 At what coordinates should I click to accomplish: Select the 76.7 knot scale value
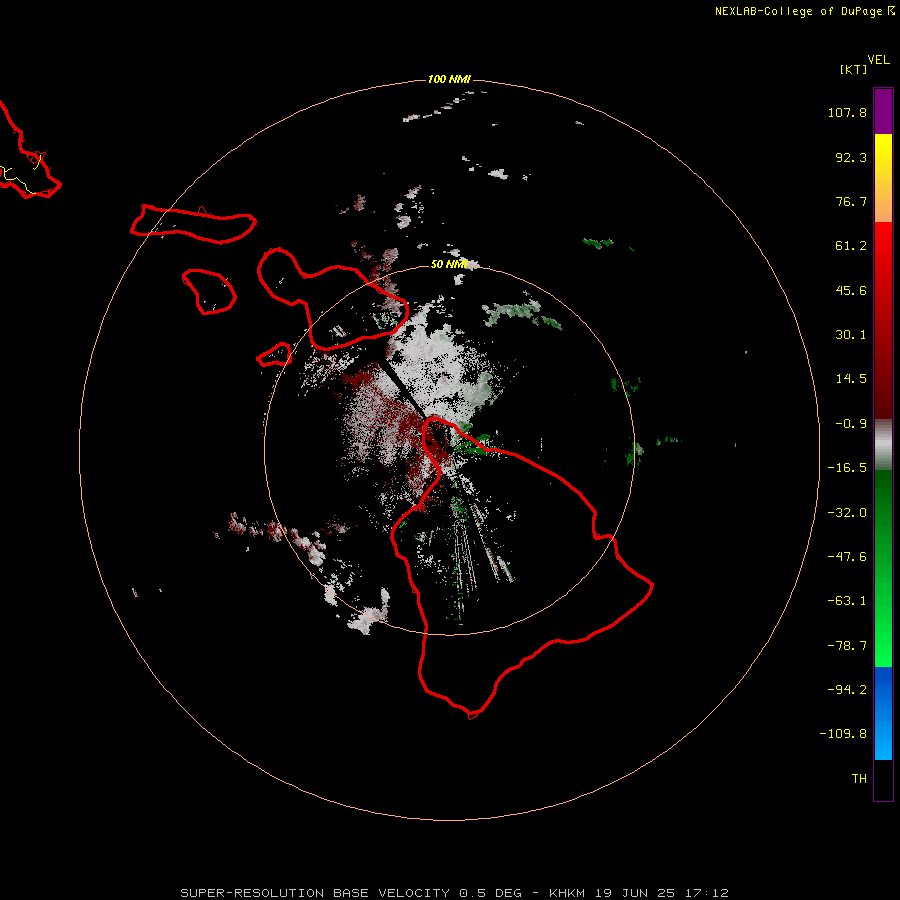(851, 201)
